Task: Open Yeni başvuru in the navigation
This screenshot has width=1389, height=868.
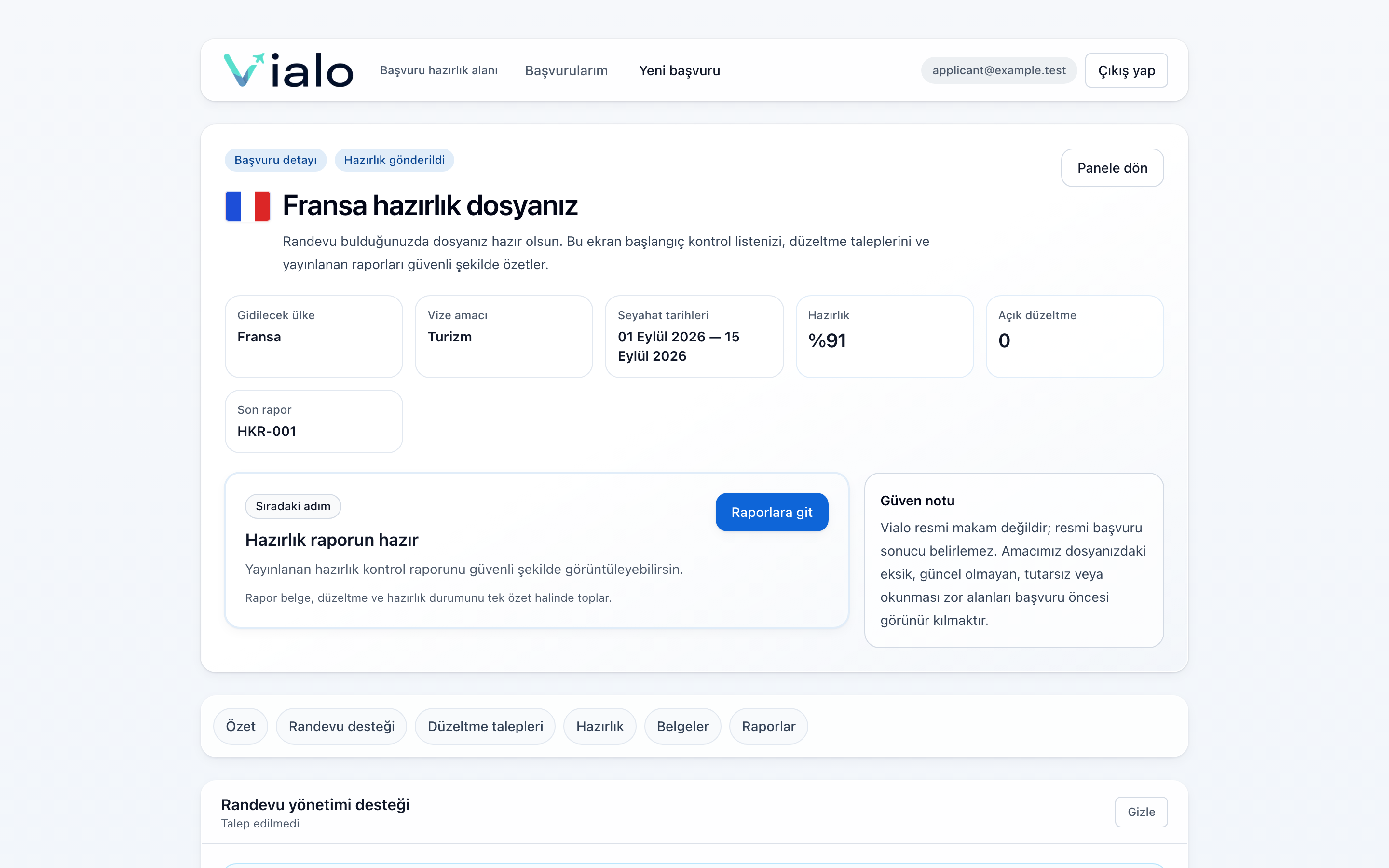Action: pyautogui.click(x=680, y=70)
